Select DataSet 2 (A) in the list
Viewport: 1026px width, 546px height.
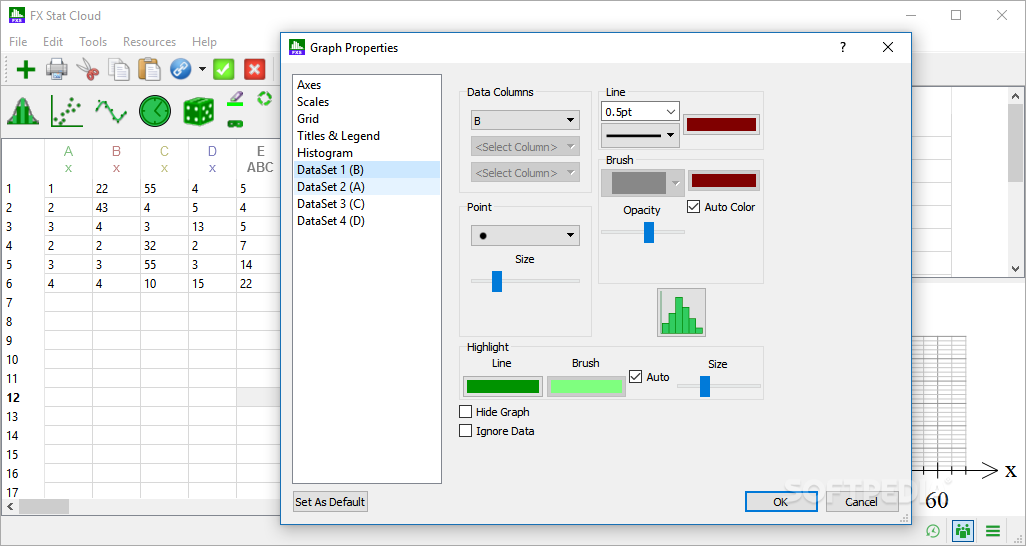click(x=366, y=187)
